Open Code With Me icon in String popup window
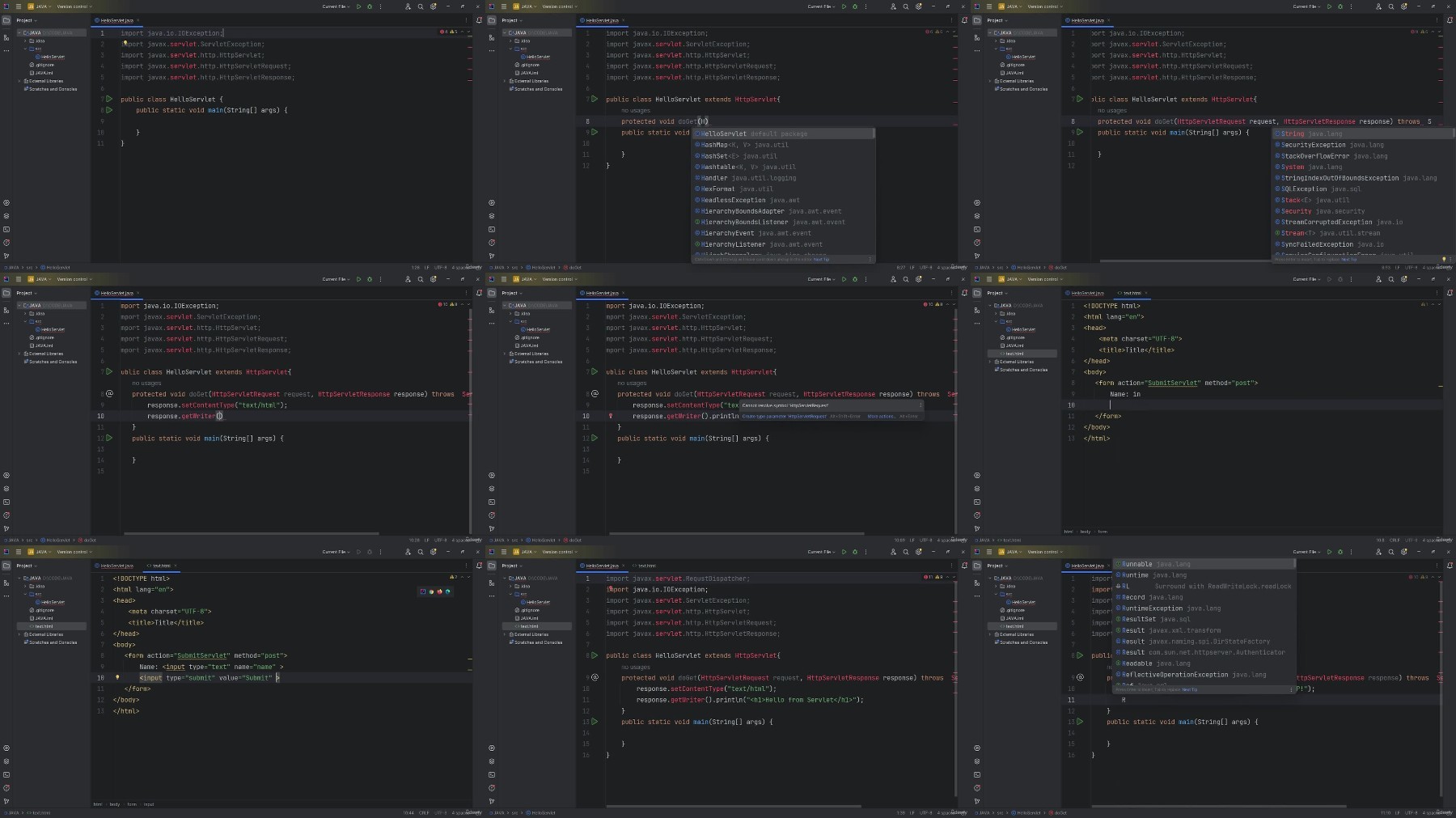 (1378, 6)
